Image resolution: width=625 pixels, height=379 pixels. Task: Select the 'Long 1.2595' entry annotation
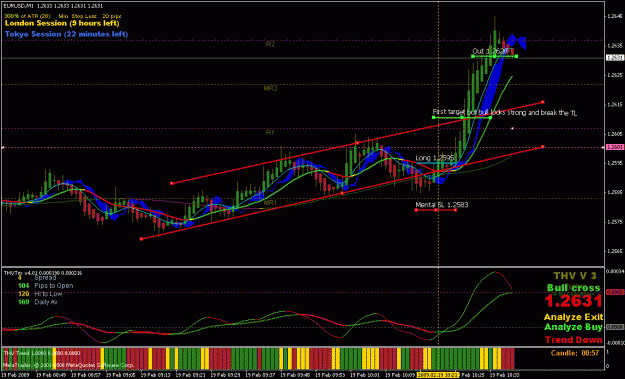pyautogui.click(x=434, y=158)
